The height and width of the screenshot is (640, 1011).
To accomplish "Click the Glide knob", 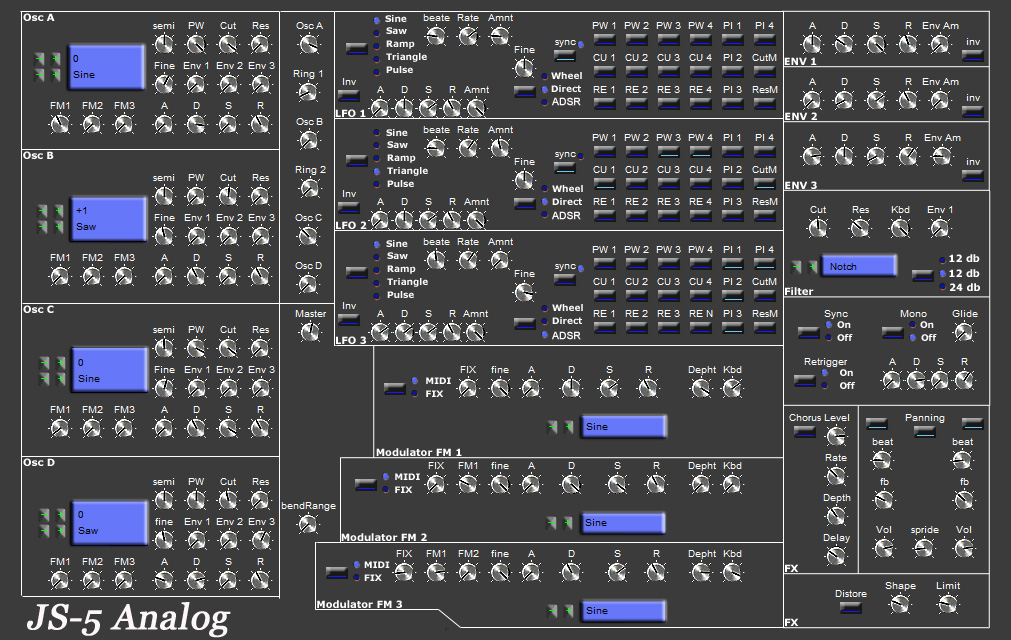I will click(964, 332).
